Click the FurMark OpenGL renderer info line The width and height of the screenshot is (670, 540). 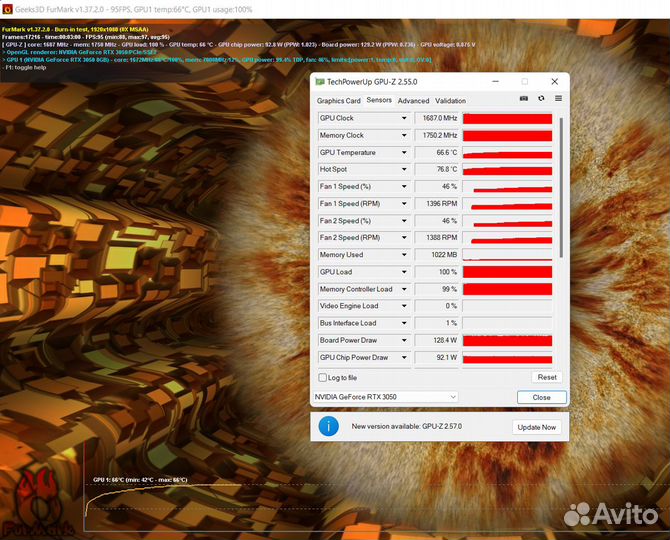(x=80, y=52)
